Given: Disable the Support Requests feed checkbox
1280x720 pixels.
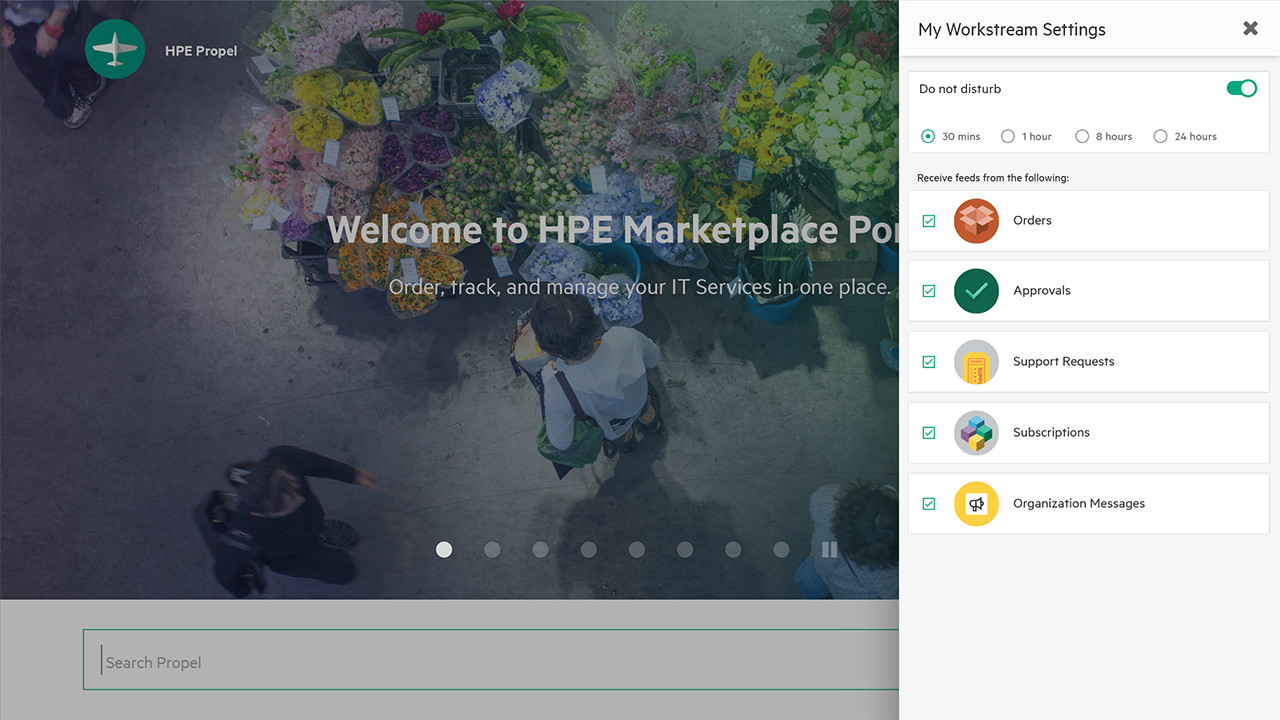Looking at the screenshot, I should pyautogui.click(x=929, y=362).
